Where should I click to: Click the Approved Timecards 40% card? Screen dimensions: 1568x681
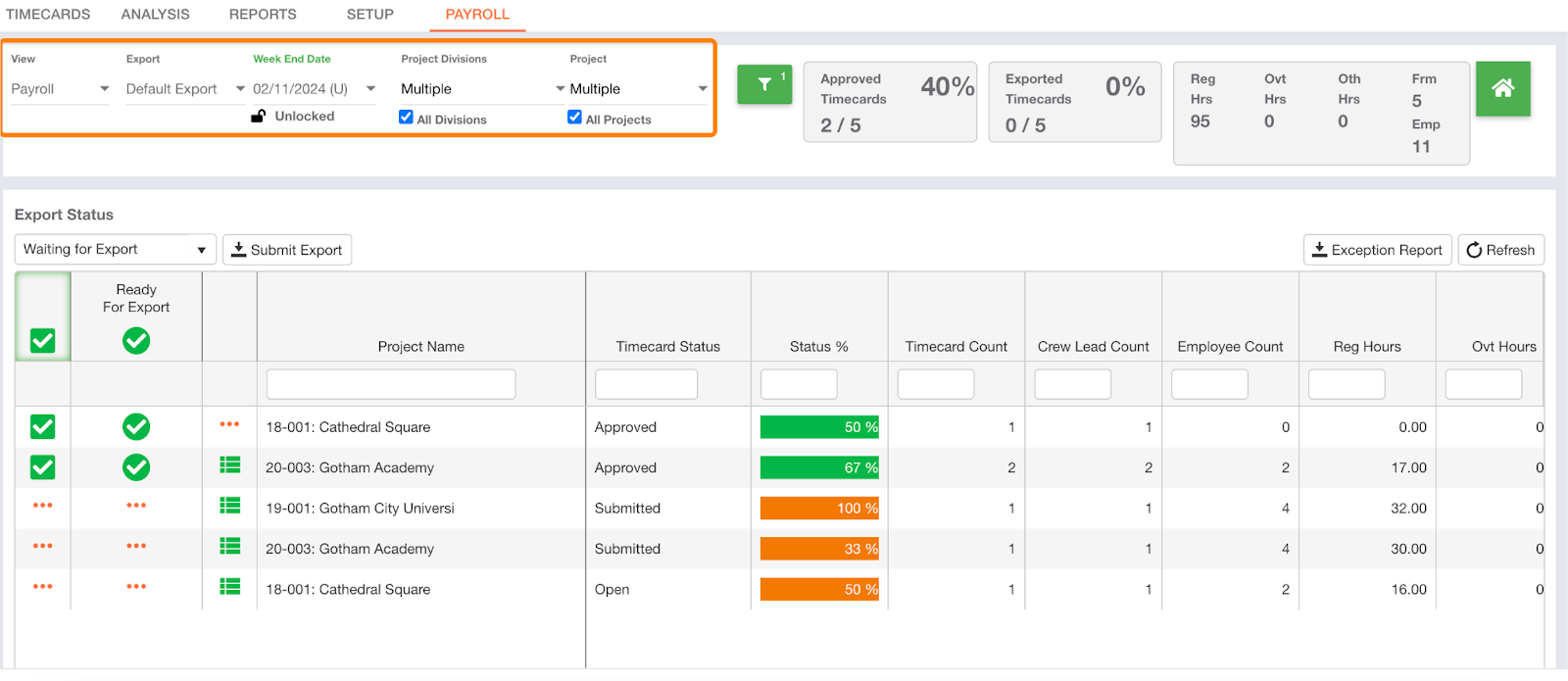[x=890, y=102]
